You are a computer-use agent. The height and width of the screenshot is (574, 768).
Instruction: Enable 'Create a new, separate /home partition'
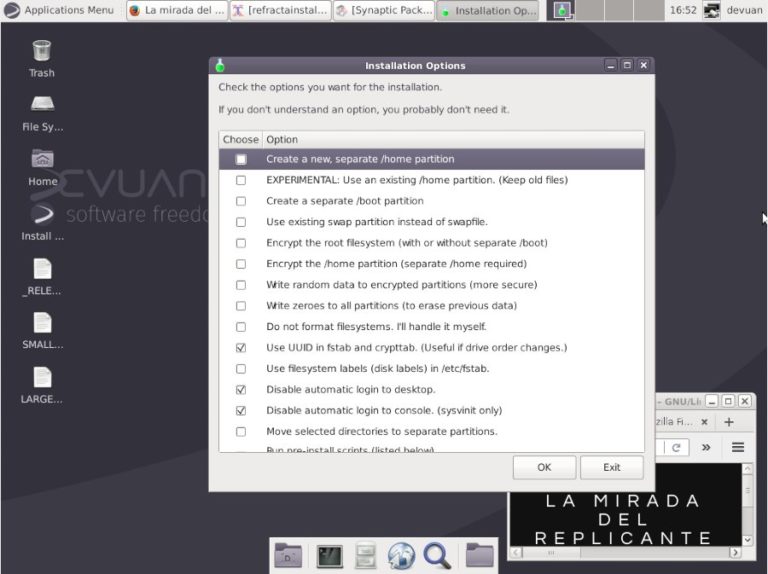[241, 159]
